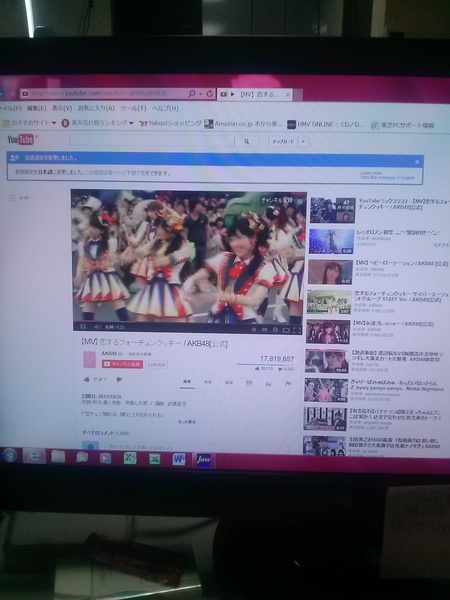
Task: Switch the player to theater size
Action: [286, 329]
